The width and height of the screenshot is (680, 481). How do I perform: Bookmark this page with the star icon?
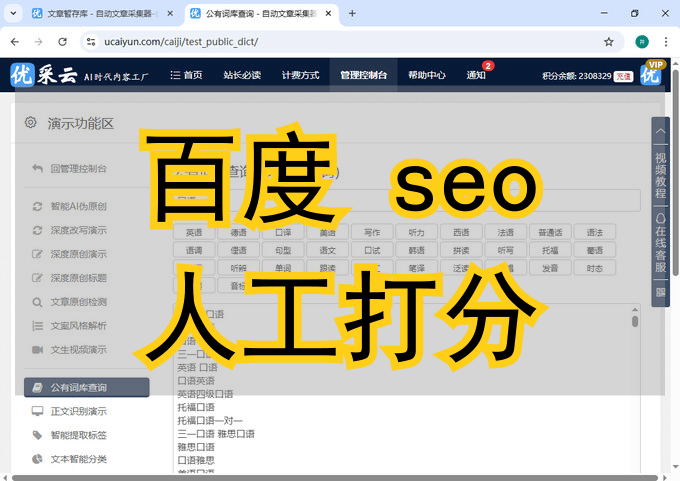[608, 42]
